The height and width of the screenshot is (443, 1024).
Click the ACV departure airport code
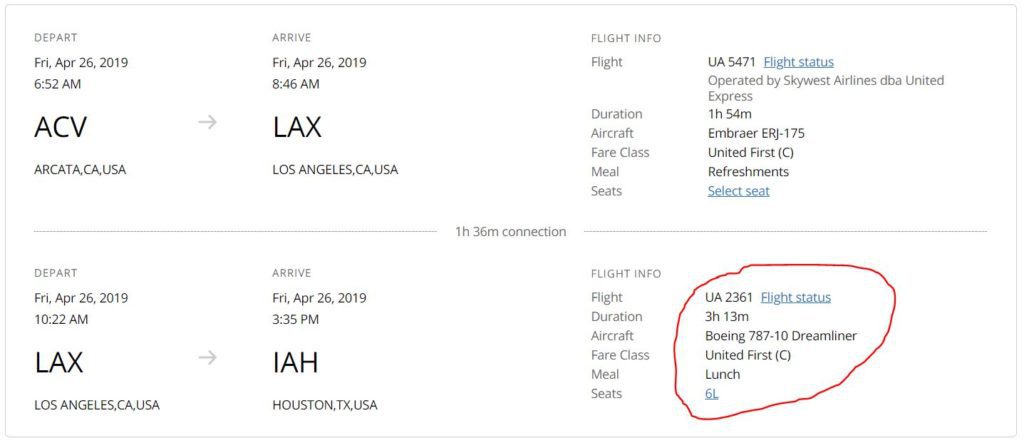(61, 128)
